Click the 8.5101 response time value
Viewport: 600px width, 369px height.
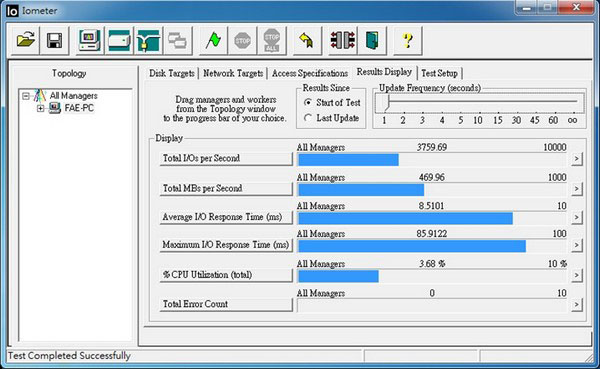coord(431,206)
